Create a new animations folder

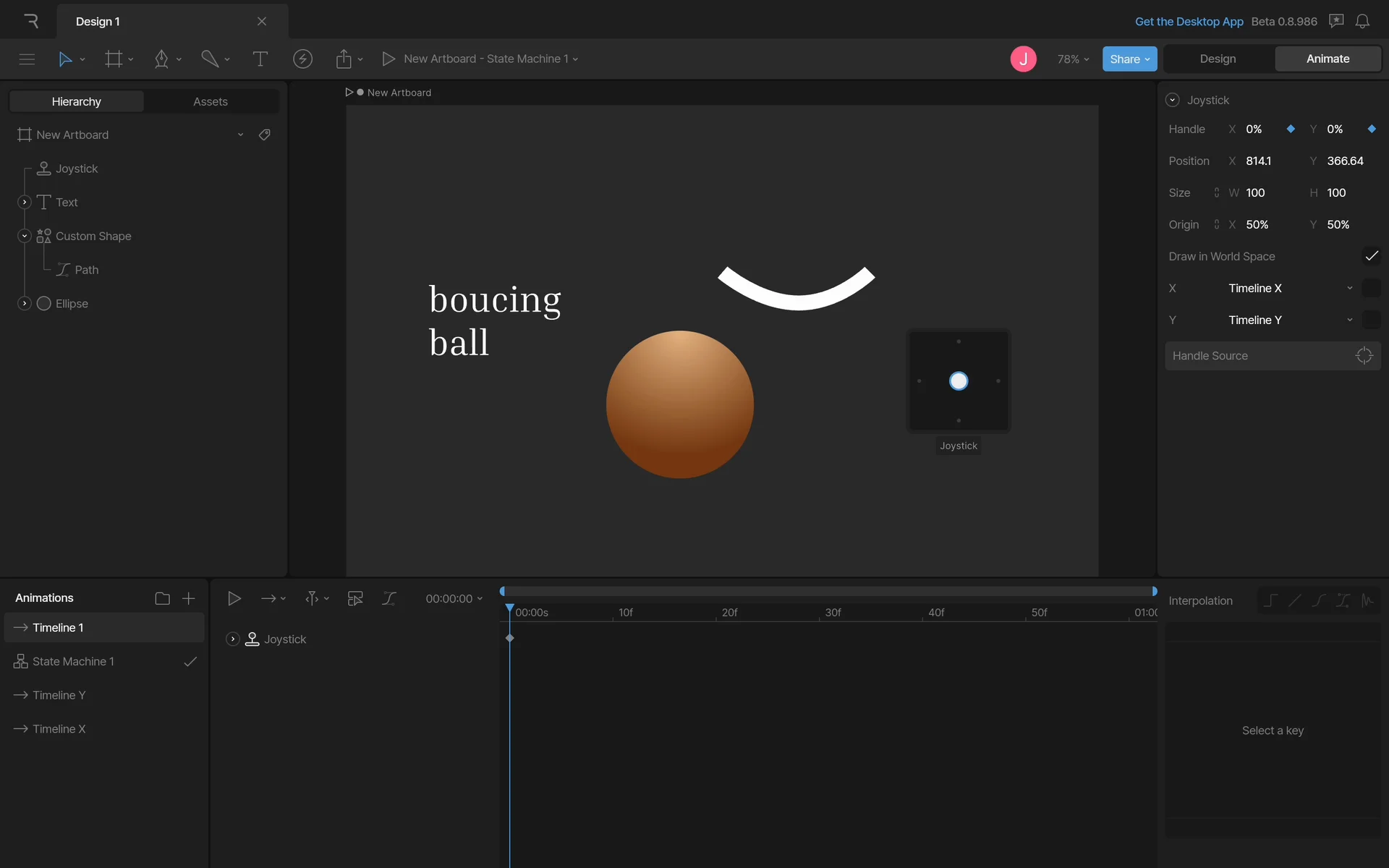(x=162, y=598)
